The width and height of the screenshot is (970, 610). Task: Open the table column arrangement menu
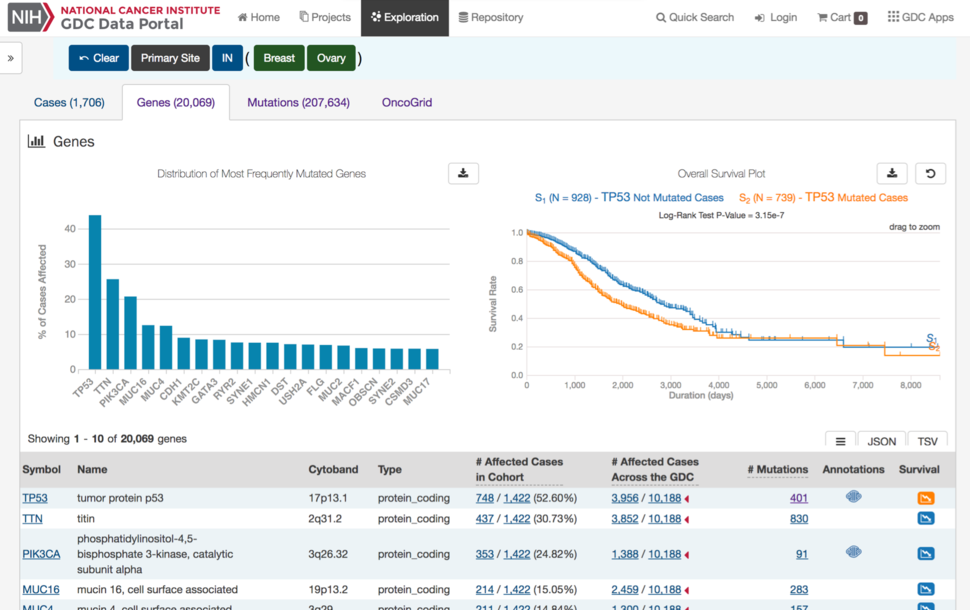pyautogui.click(x=840, y=441)
